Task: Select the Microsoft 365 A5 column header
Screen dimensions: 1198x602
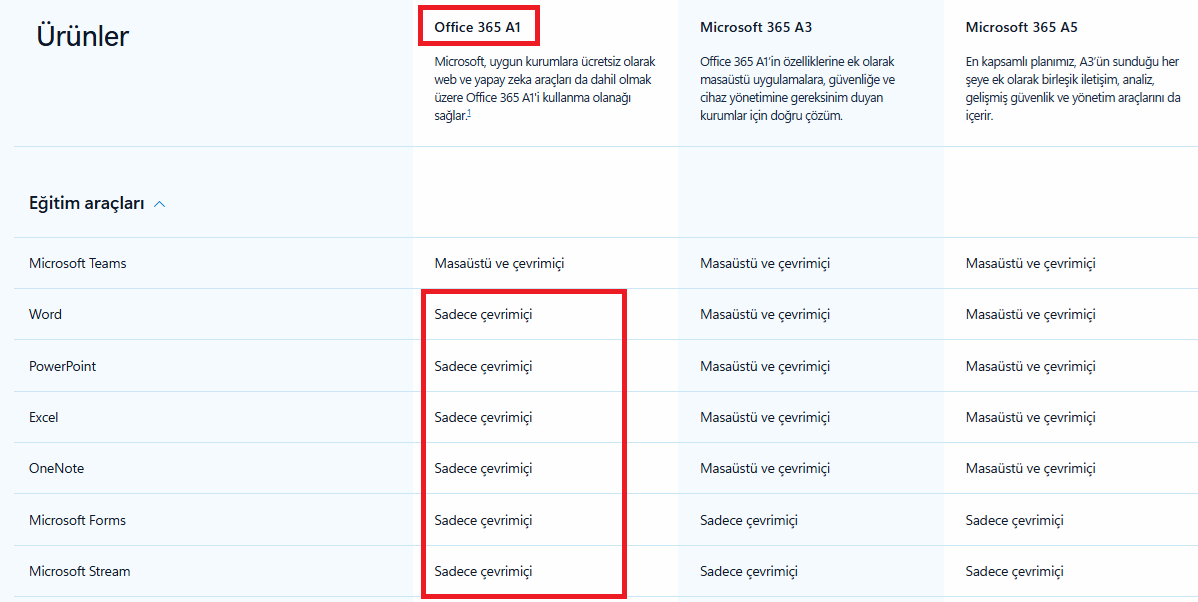Action: 1022,28
